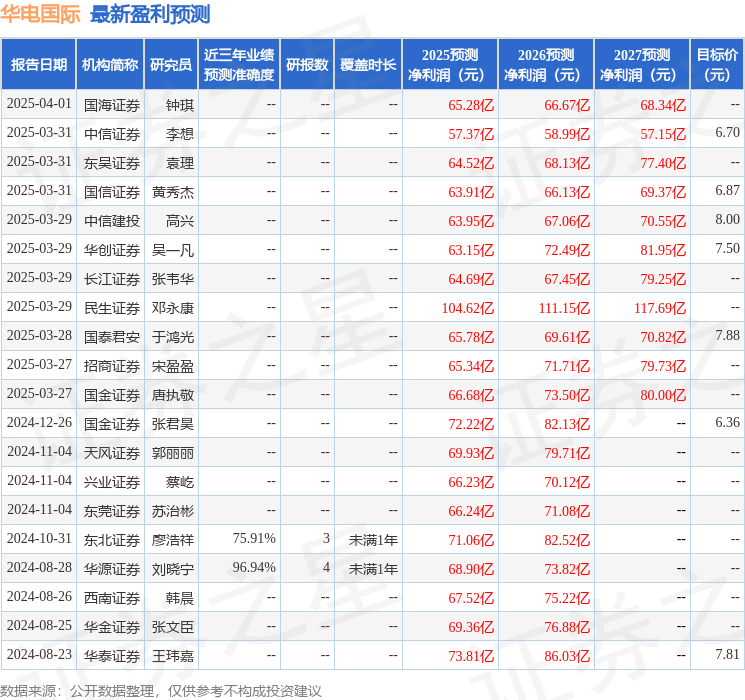Select the 西南证券 institution cell

[112, 598]
